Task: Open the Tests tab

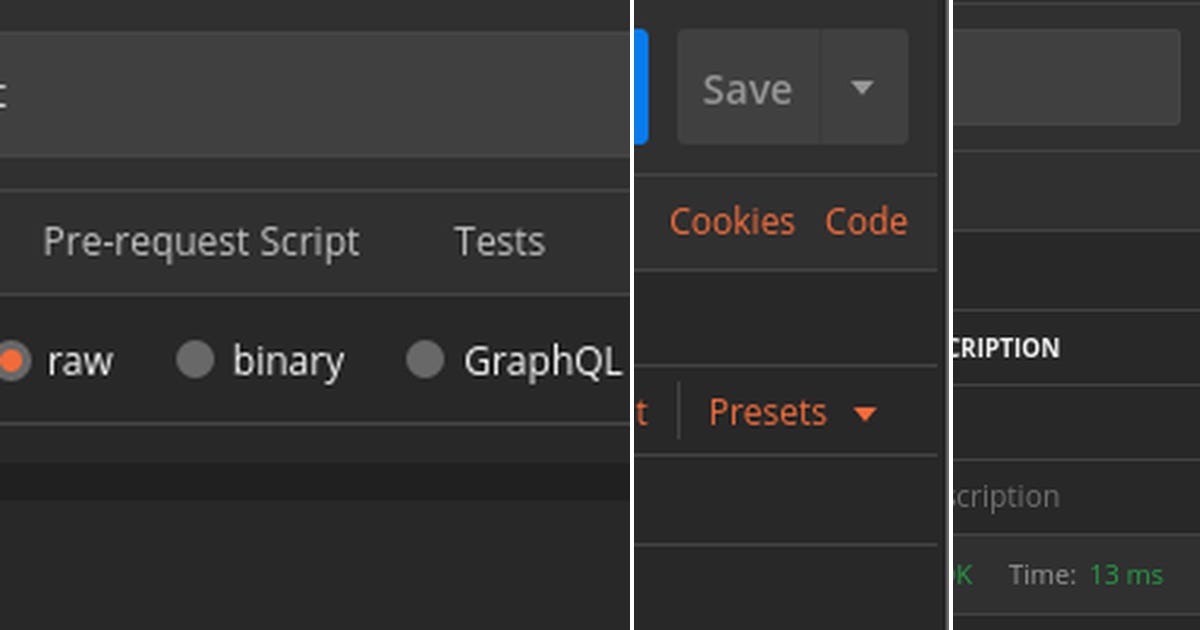Action: (x=499, y=242)
